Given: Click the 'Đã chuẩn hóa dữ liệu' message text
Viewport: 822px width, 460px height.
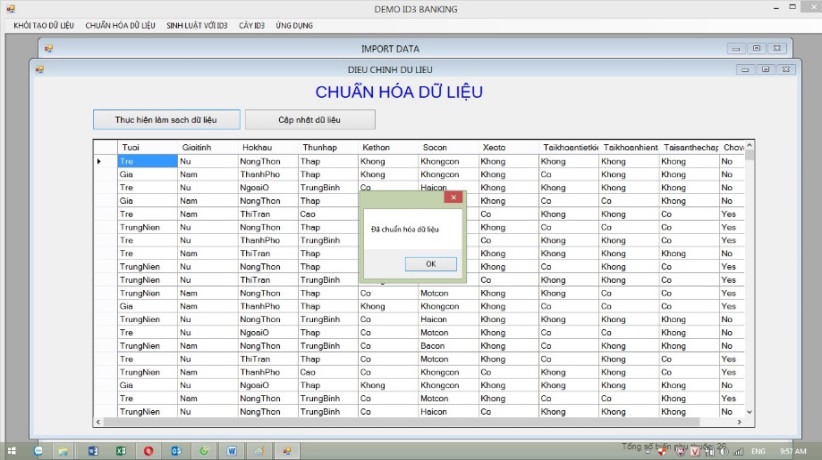Looking at the screenshot, I should [405, 229].
